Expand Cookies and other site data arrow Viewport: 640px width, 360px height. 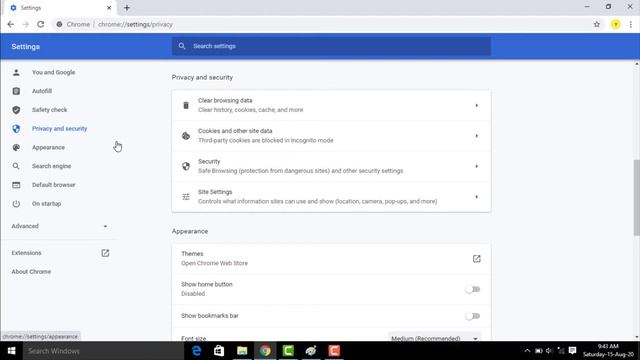(x=476, y=136)
